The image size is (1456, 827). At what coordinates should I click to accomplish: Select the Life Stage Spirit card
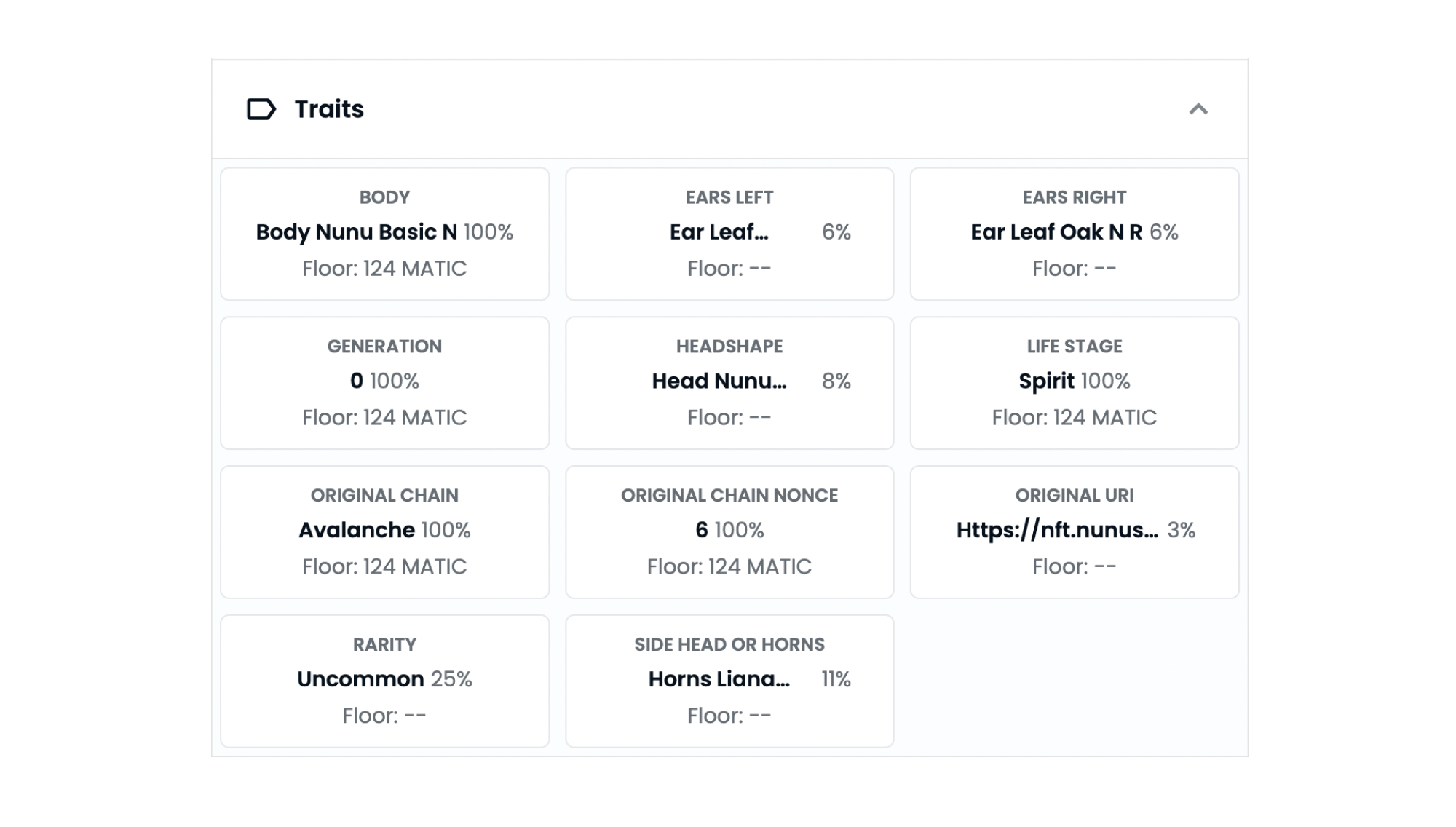(1075, 383)
